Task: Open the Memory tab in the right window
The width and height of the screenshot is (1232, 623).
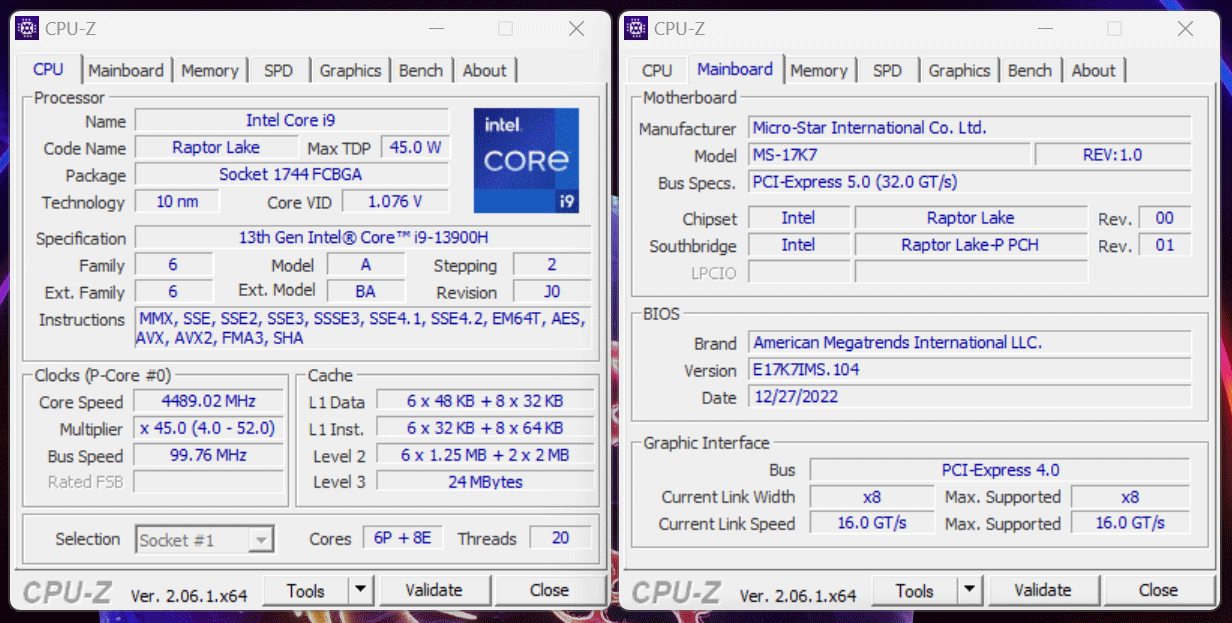Action: 819,71
